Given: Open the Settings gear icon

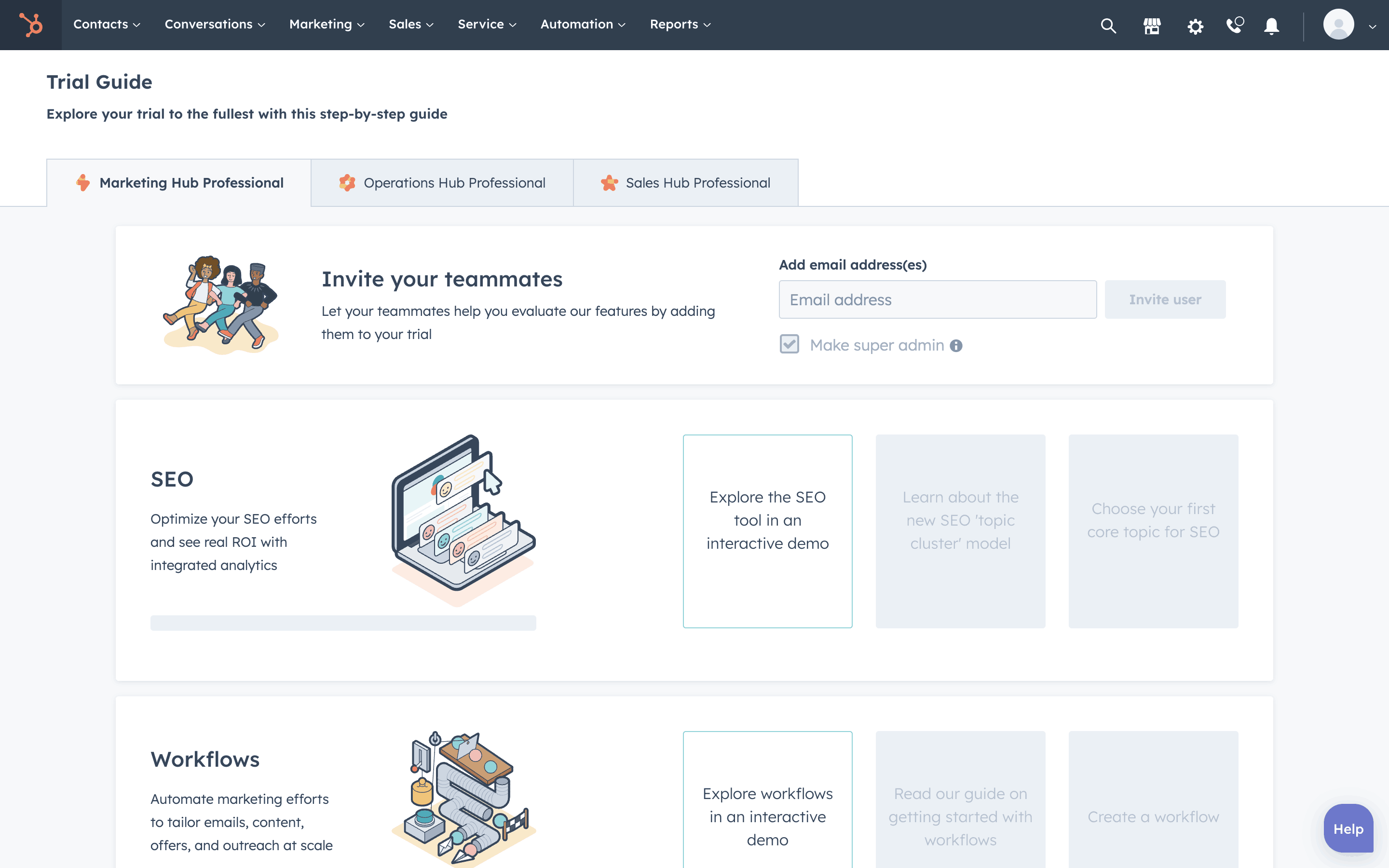Looking at the screenshot, I should (1195, 27).
